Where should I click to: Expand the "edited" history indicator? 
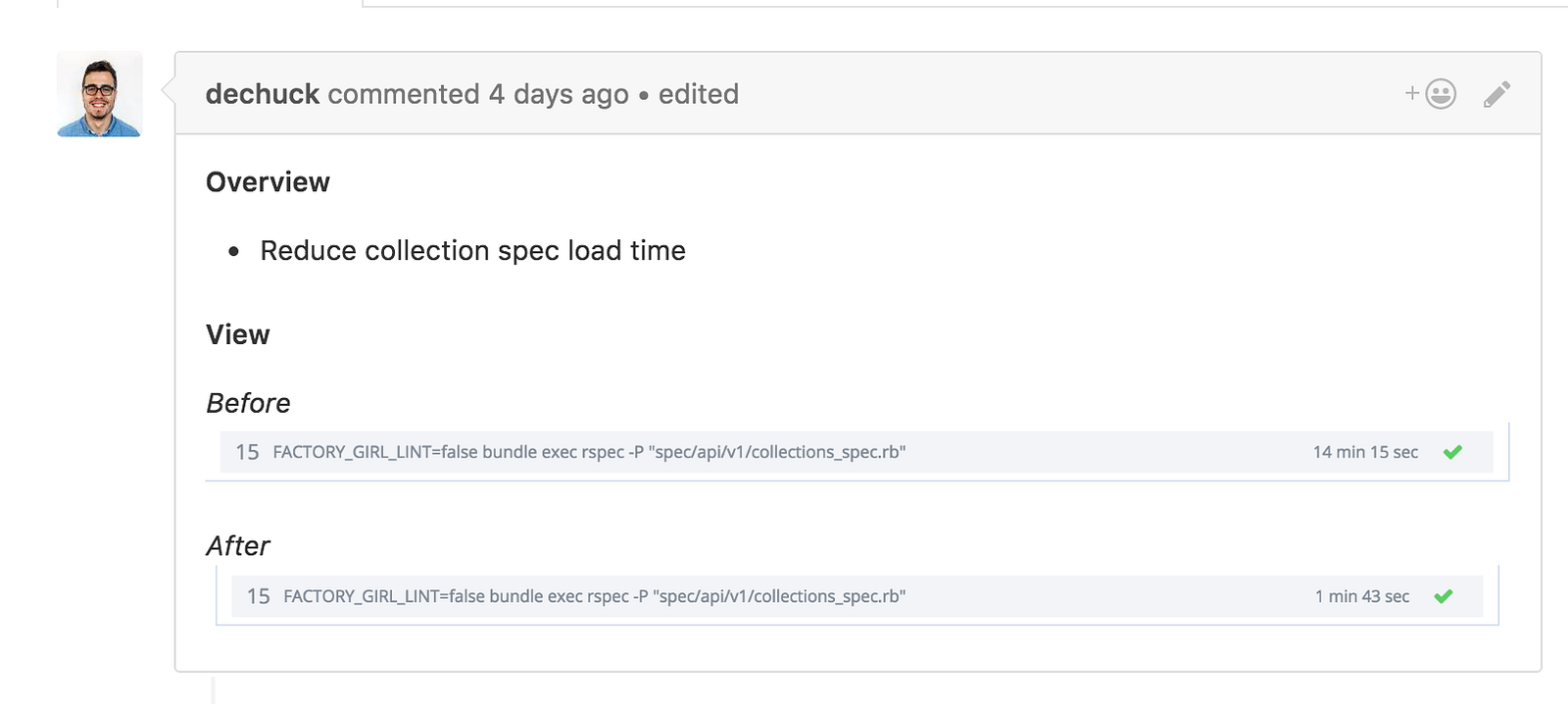tap(698, 94)
